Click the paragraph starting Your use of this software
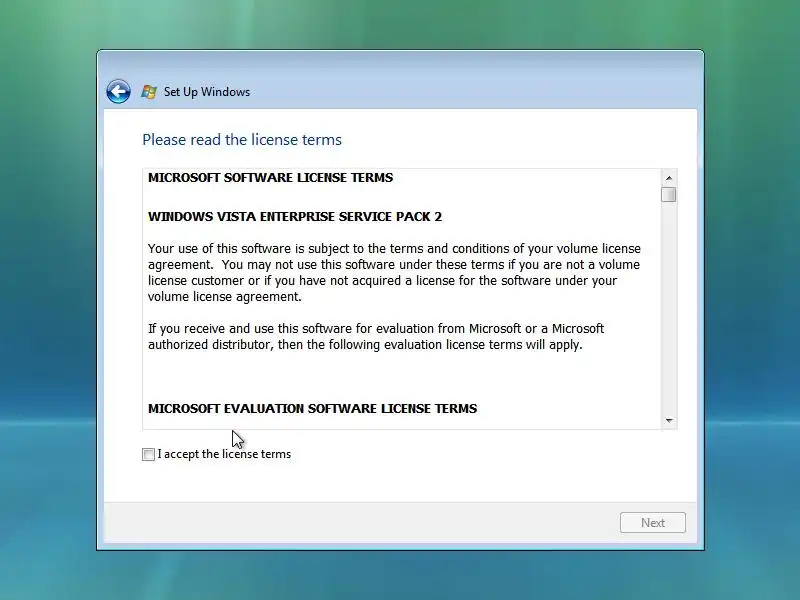800x600 pixels. pos(394,272)
